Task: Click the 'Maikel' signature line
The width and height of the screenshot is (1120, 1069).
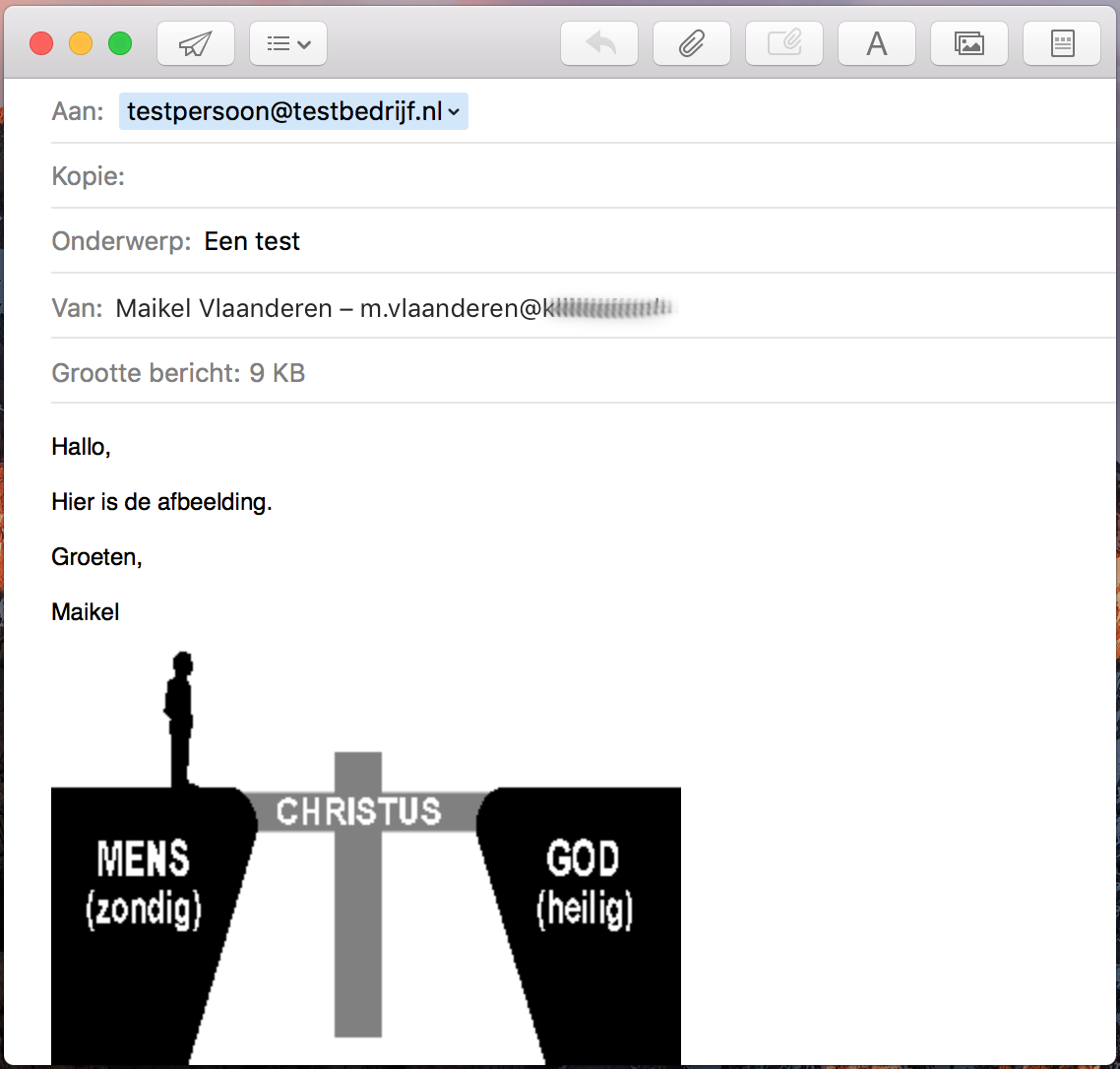Action: tap(85, 611)
